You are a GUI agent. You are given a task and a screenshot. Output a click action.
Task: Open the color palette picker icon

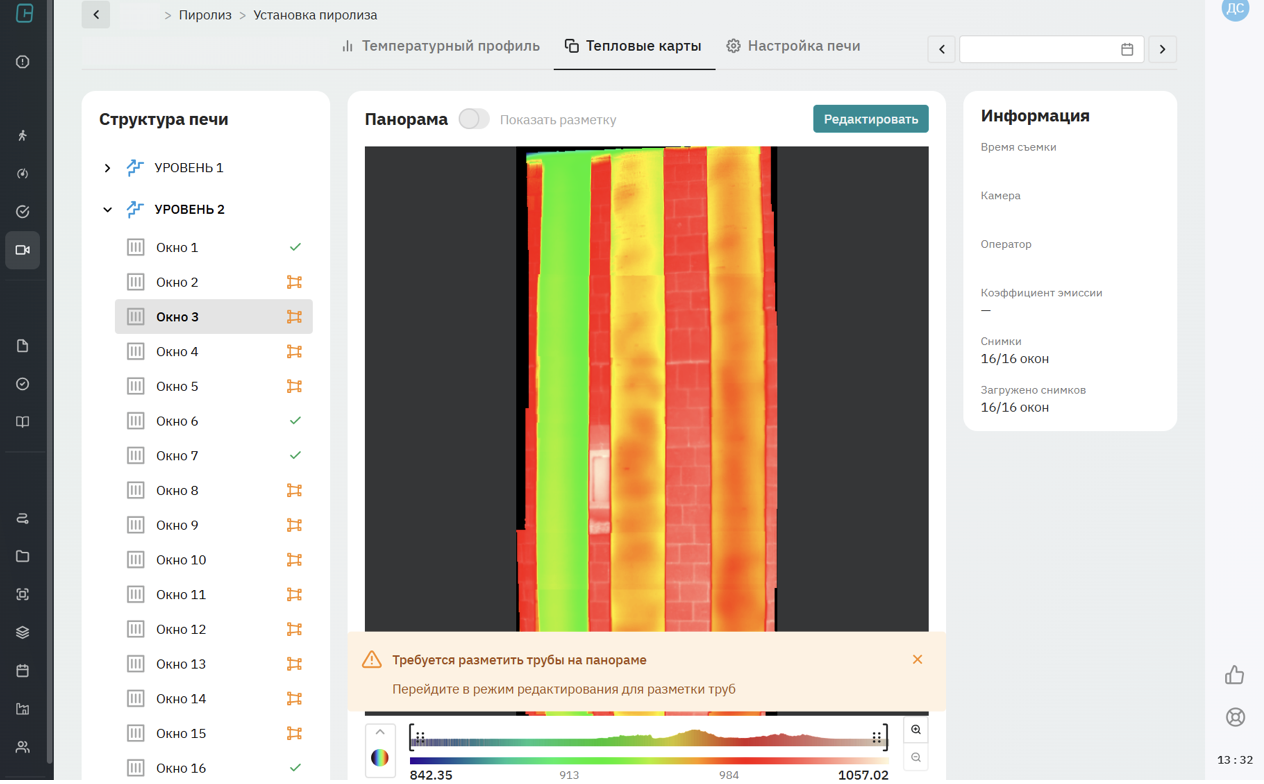click(x=380, y=758)
